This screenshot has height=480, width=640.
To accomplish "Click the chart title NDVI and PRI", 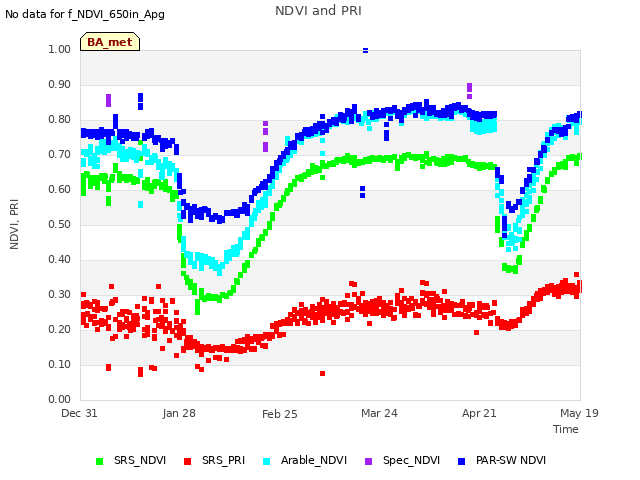I will coord(318,11).
